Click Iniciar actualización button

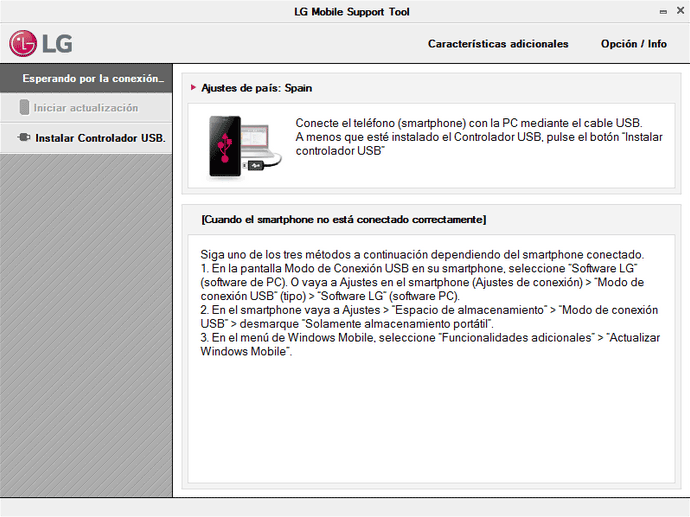click(x=86, y=108)
